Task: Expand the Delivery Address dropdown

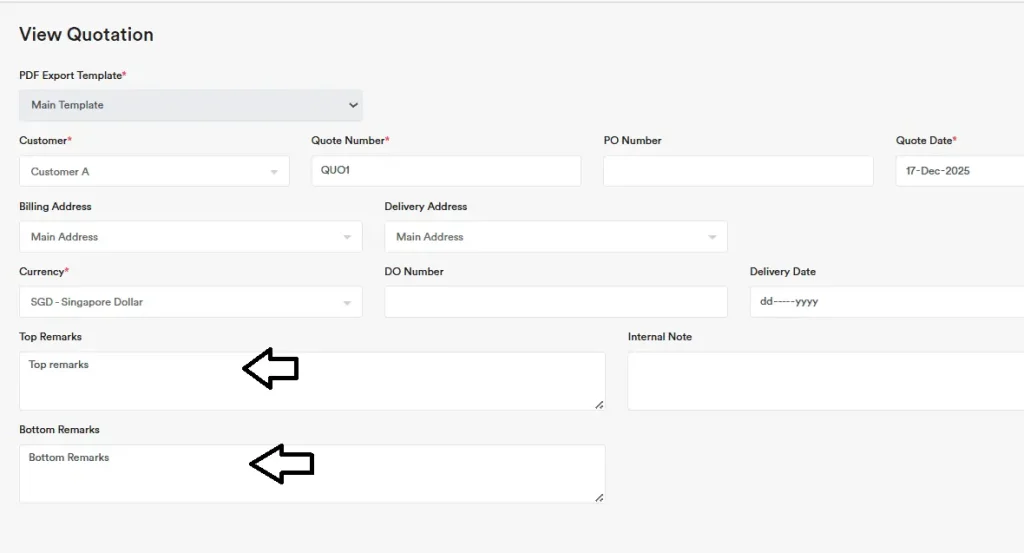Action: [555, 237]
